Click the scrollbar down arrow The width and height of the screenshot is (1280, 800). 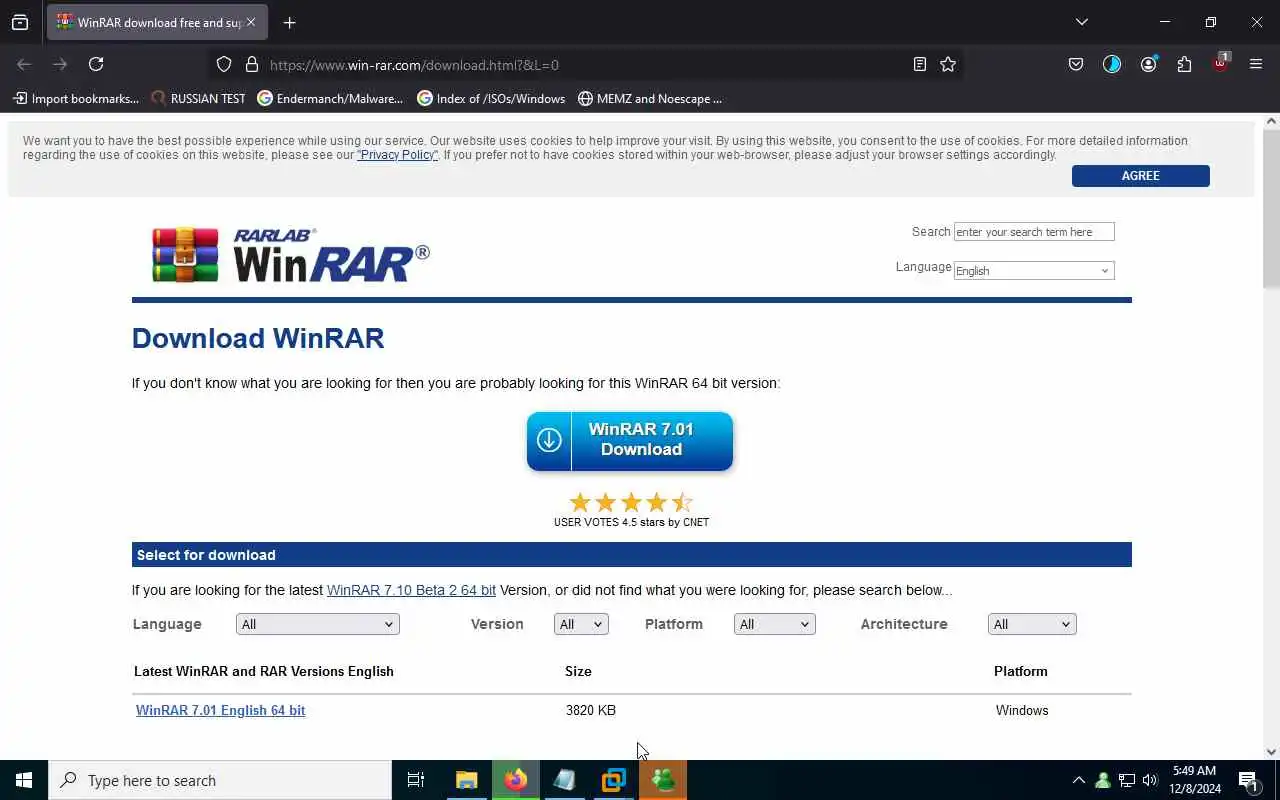pyautogui.click(x=1271, y=752)
